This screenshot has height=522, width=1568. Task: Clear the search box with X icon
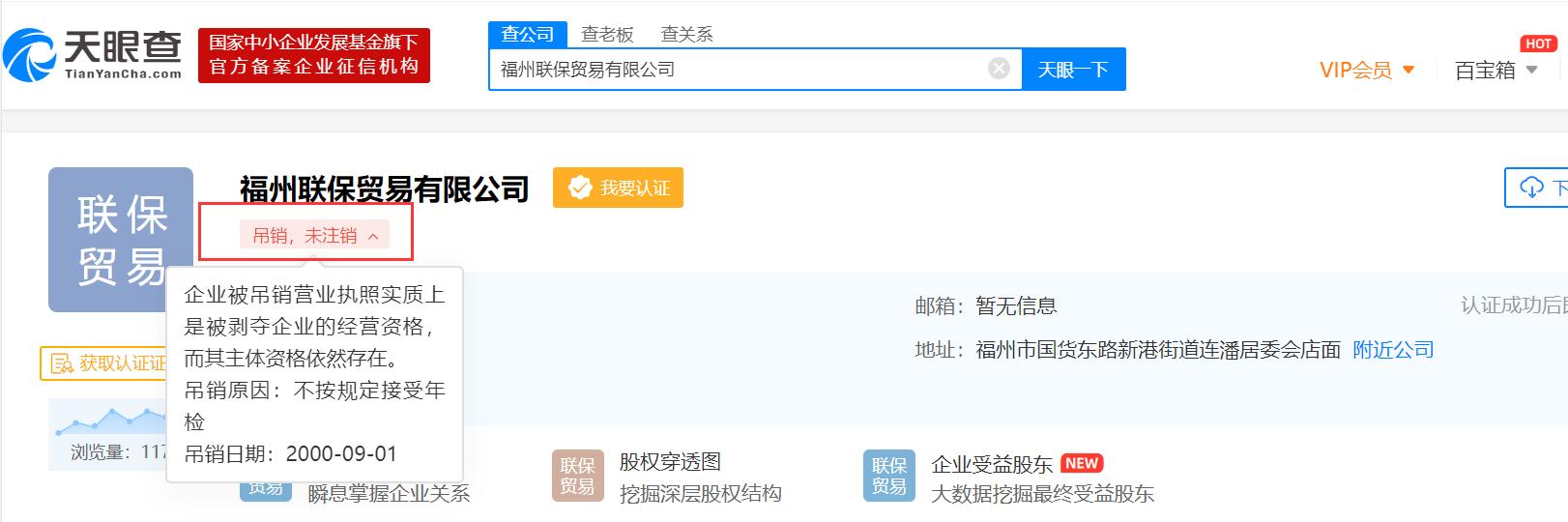pos(999,69)
